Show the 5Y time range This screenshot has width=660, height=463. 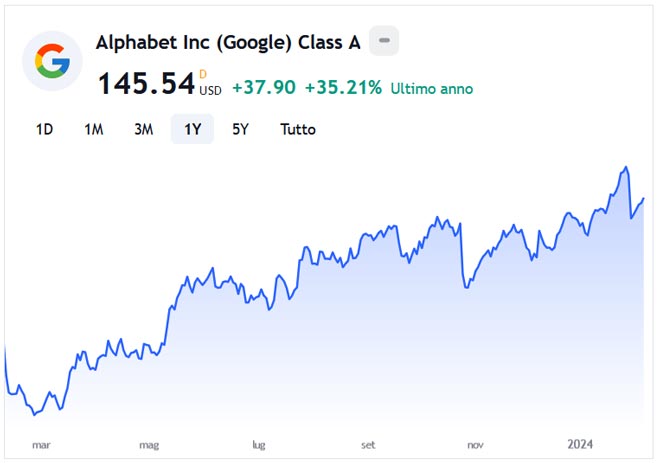click(240, 129)
